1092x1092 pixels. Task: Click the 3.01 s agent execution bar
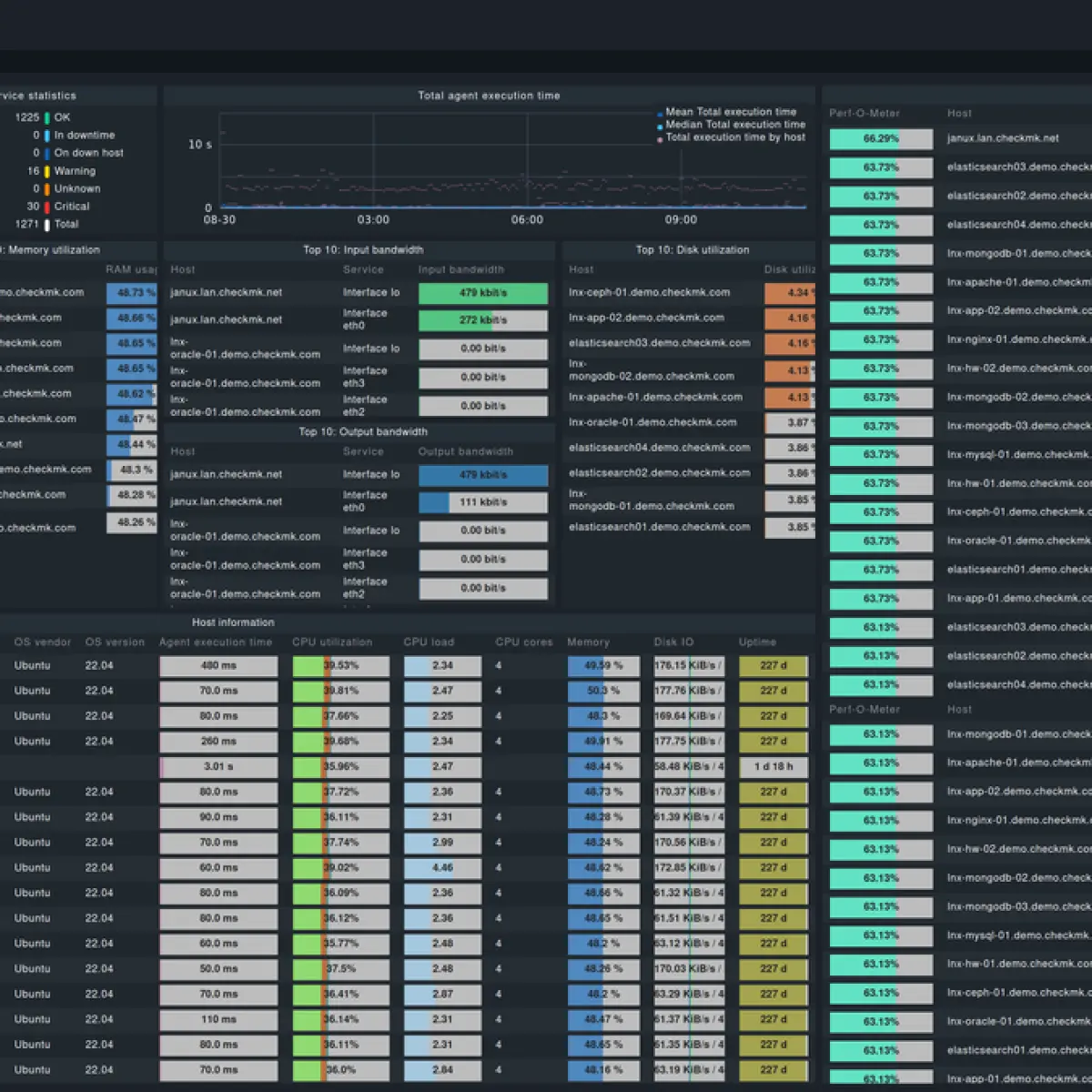click(x=218, y=767)
